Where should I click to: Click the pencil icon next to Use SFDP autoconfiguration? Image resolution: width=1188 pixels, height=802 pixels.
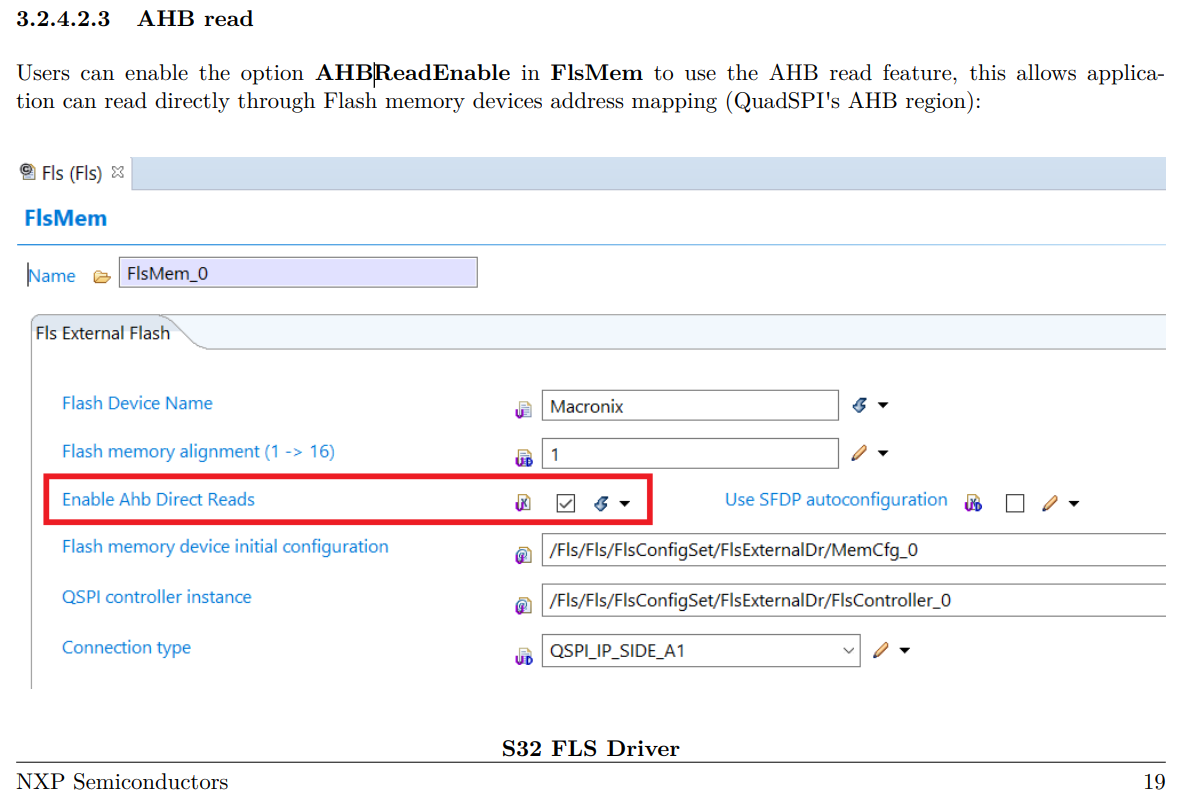click(1050, 503)
